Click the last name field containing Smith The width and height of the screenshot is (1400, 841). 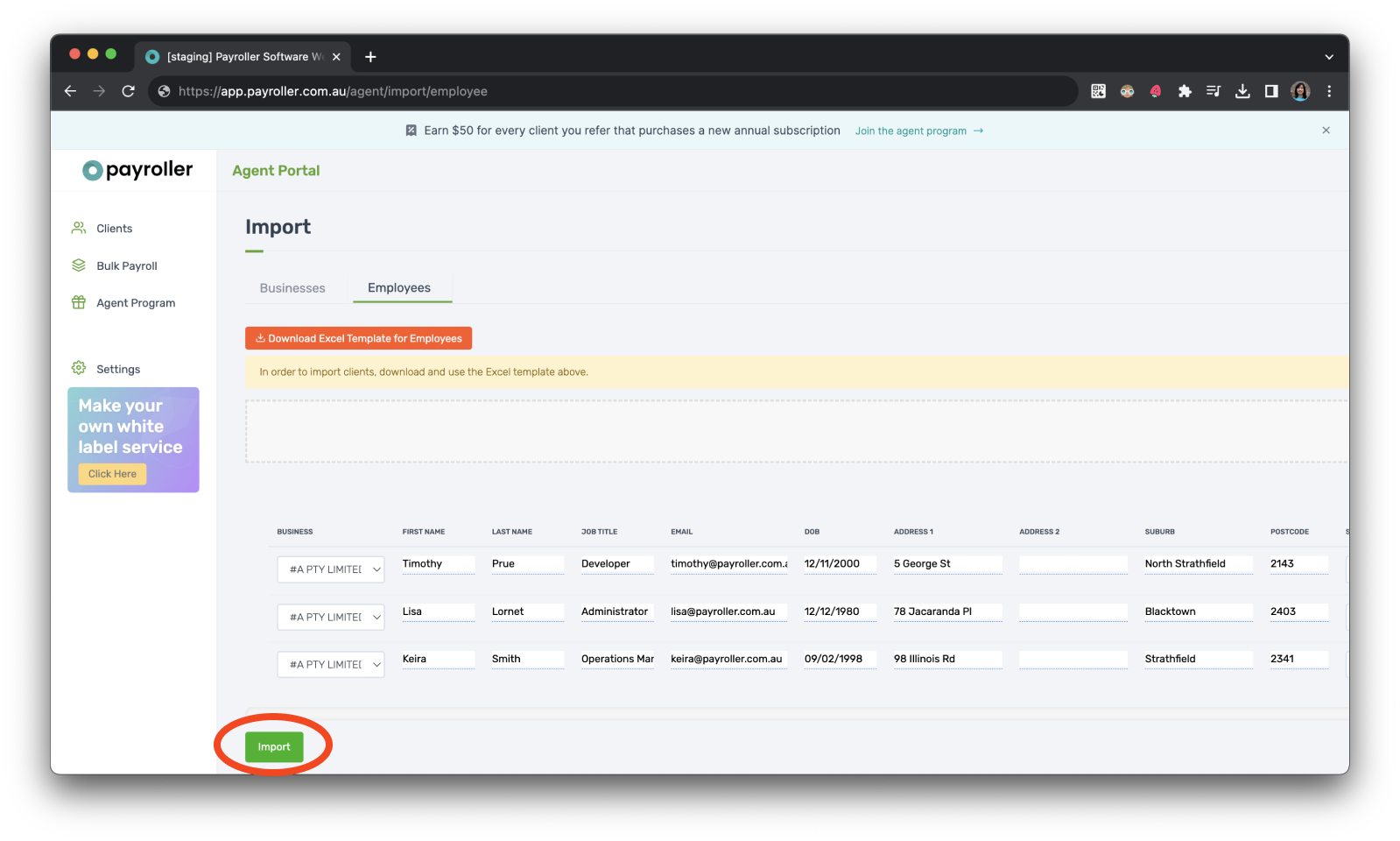point(528,659)
